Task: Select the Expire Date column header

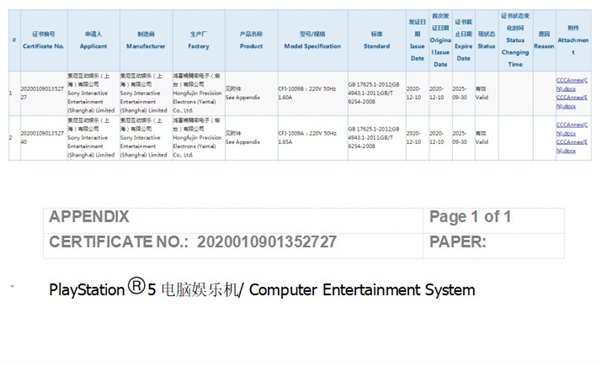Action: 463,40
